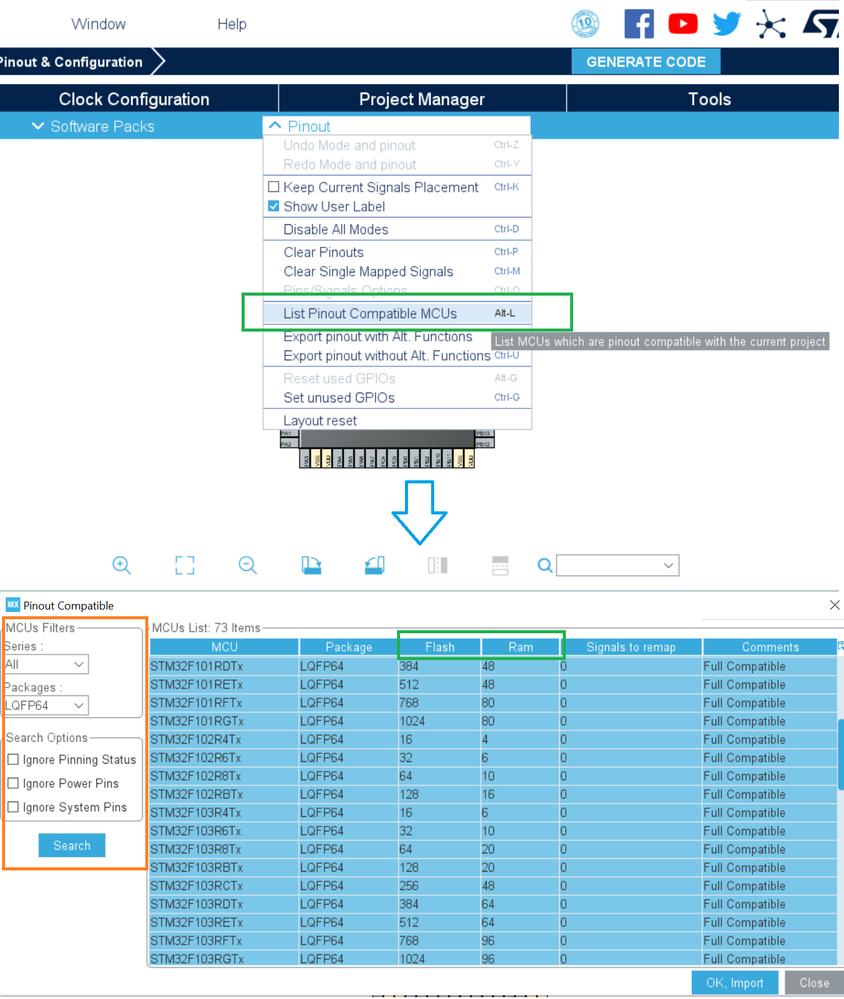Rotate pinout view counter-clockwise icon

[375, 565]
